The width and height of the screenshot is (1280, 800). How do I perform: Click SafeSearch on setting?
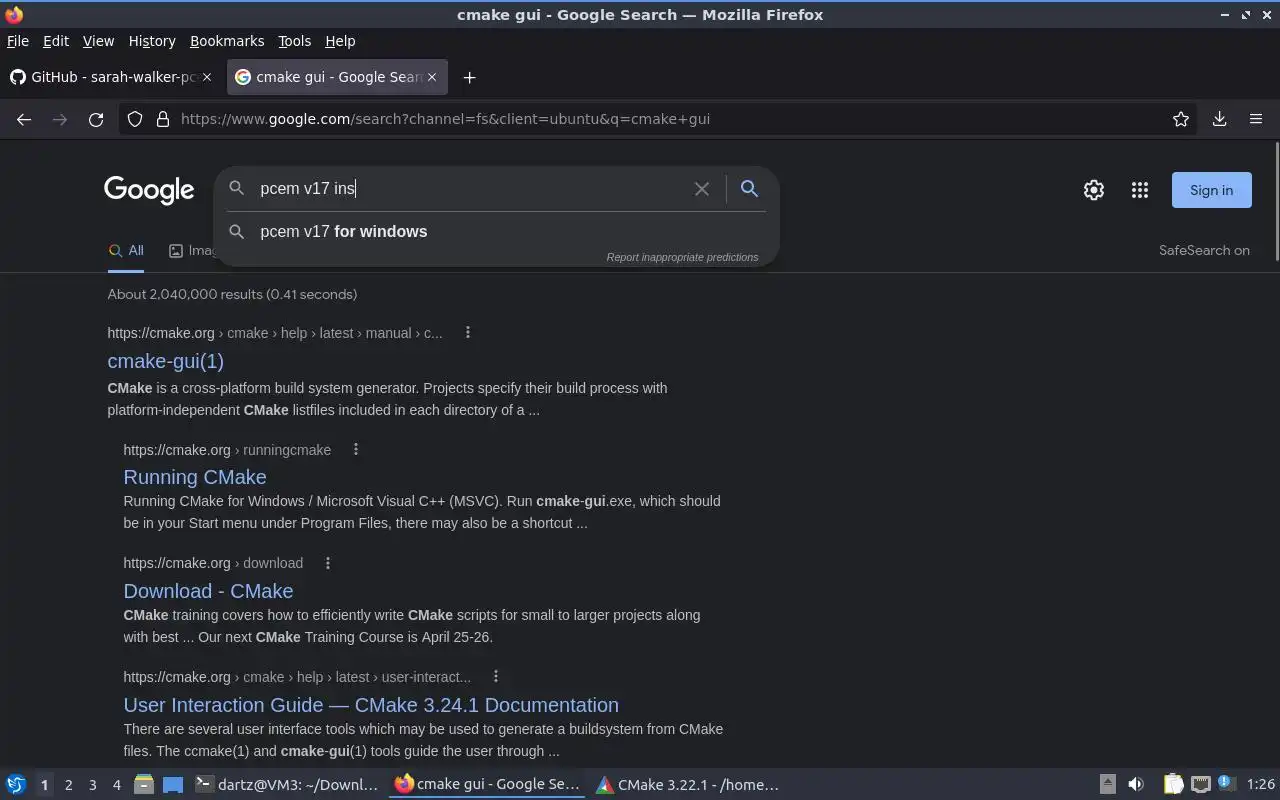pyautogui.click(x=1204, y=251)
